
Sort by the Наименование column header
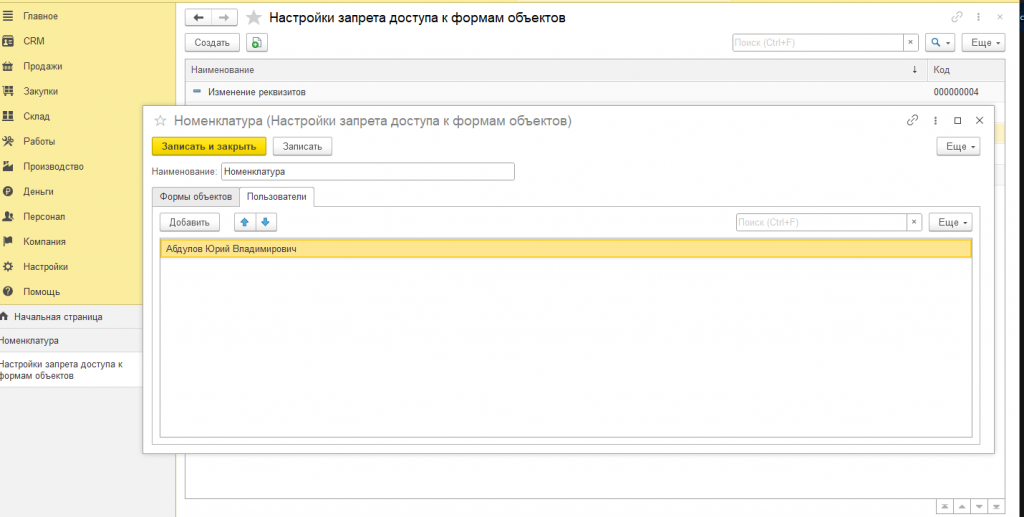pos(556,69)
